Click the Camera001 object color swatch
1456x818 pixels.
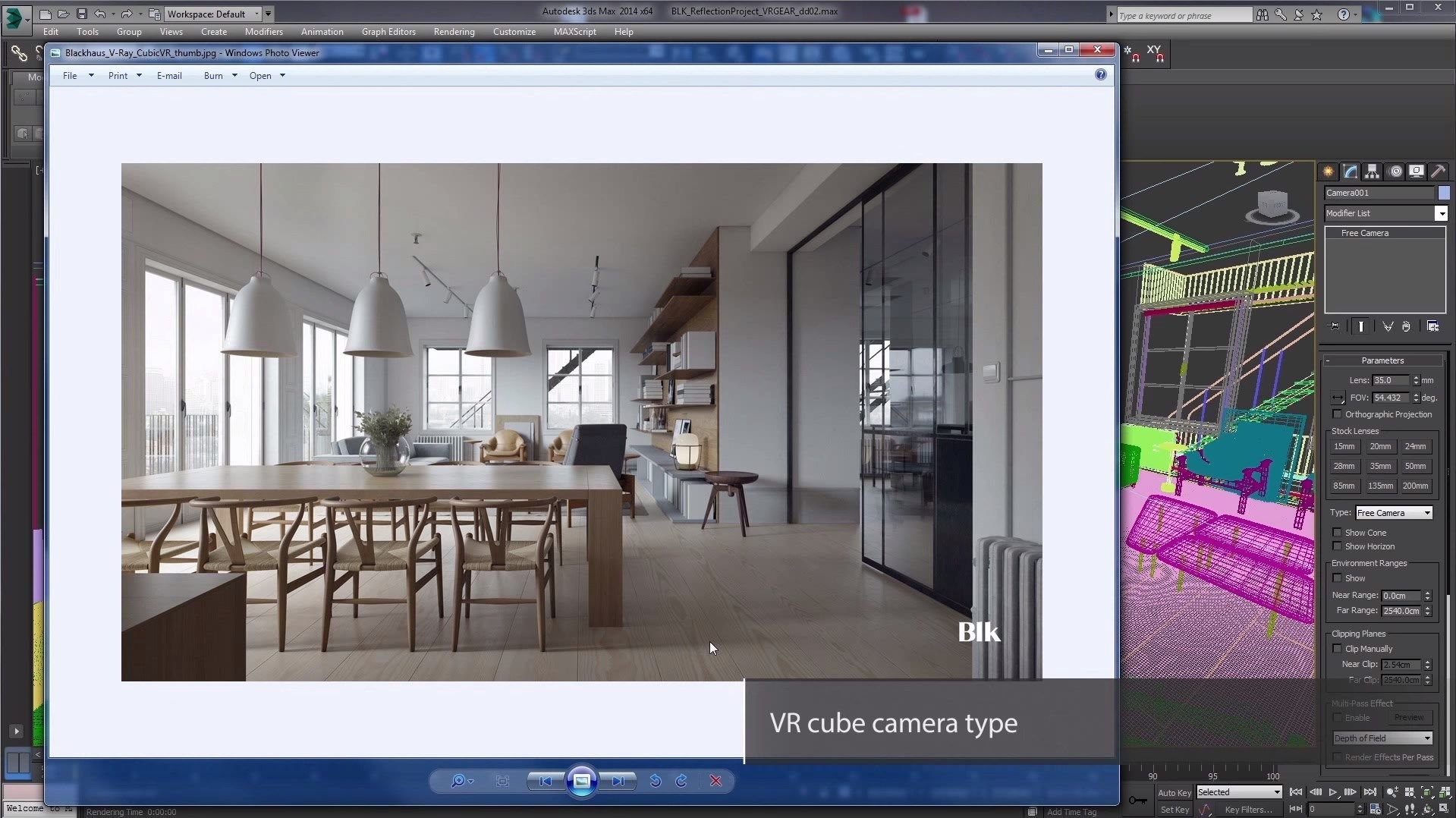coord(1443,193)
